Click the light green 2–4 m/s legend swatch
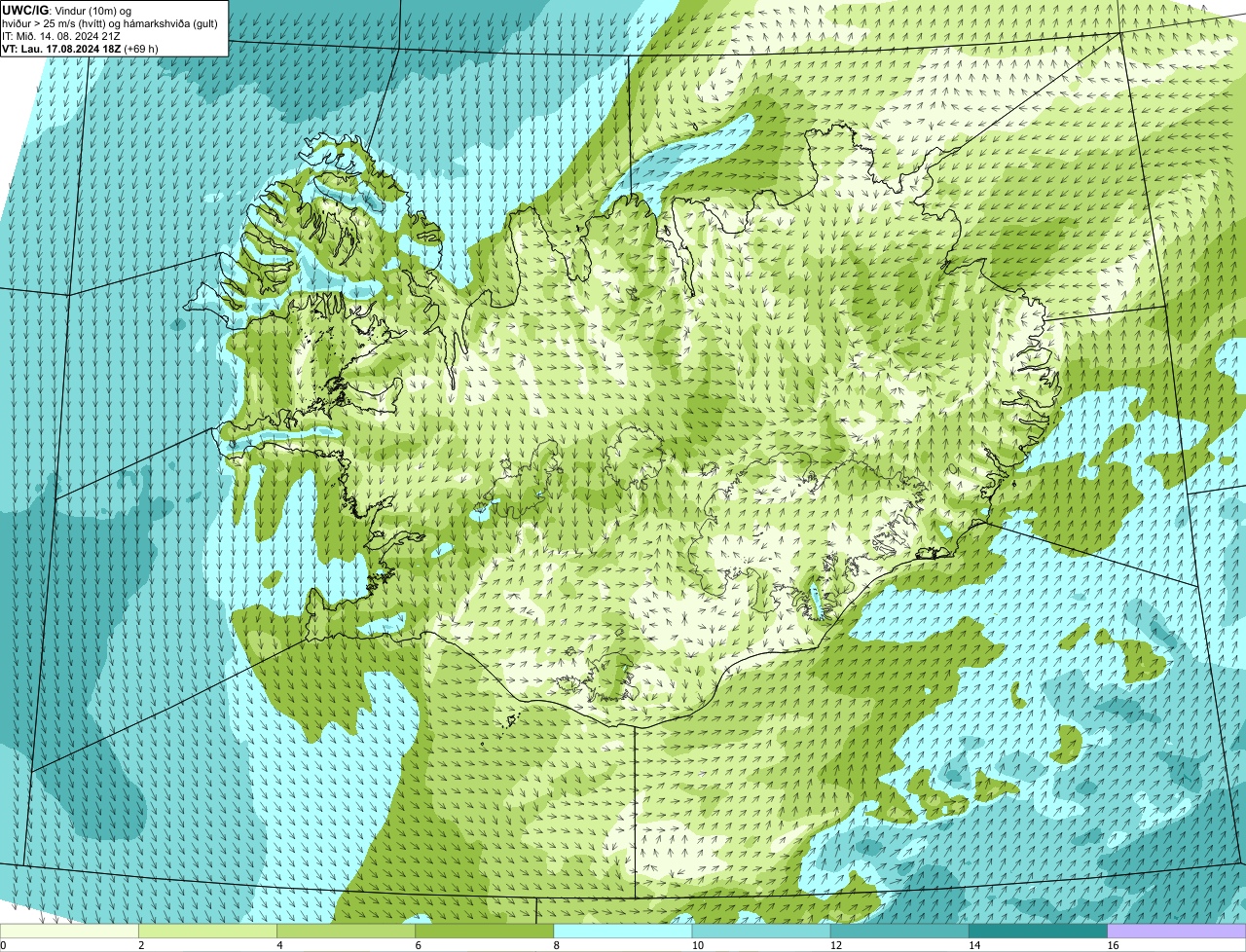Viewport: 1246px width, 952px height. coord(208,931)
